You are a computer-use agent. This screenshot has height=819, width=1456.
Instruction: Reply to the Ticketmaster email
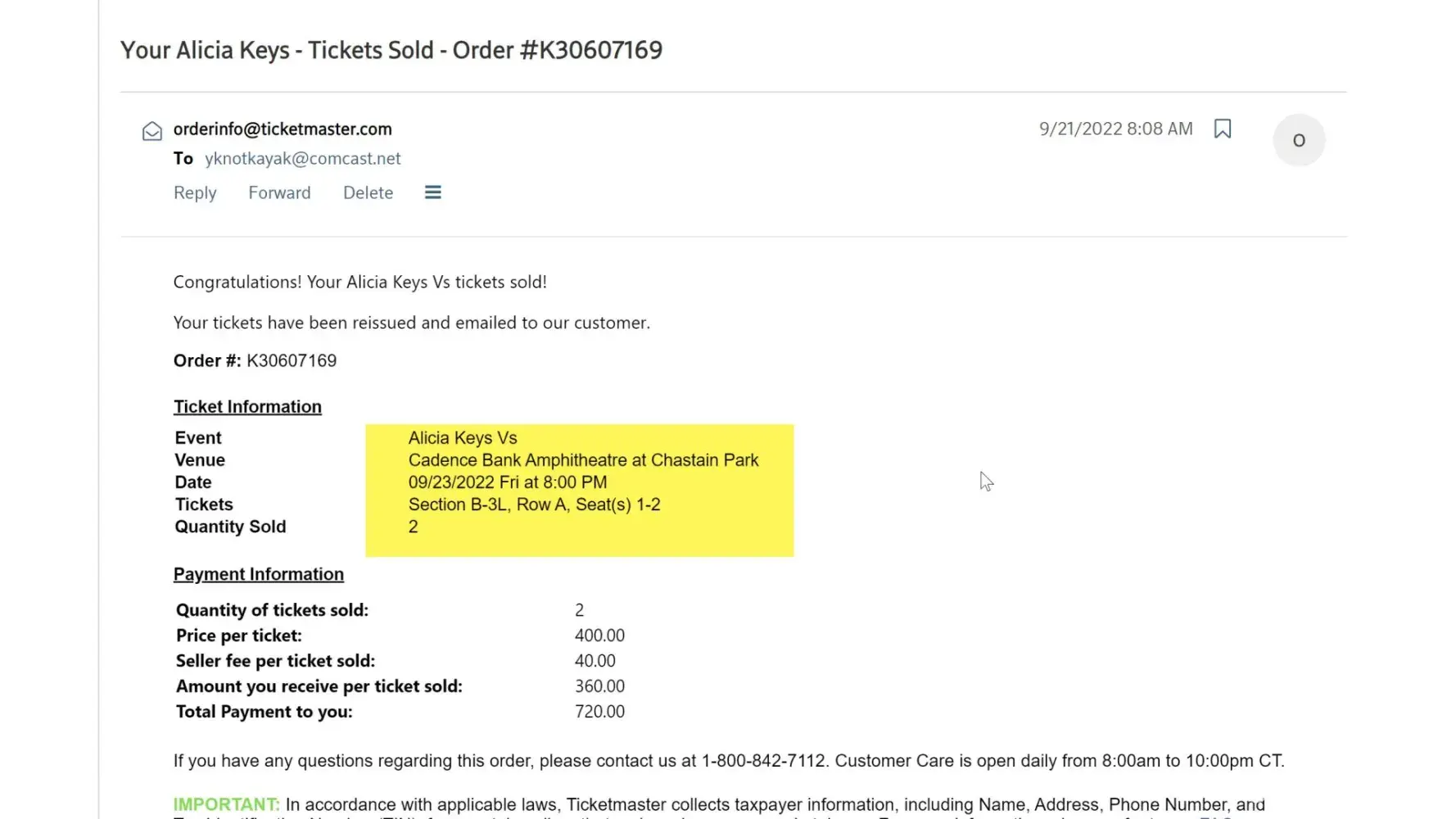(x=195, y=192)
